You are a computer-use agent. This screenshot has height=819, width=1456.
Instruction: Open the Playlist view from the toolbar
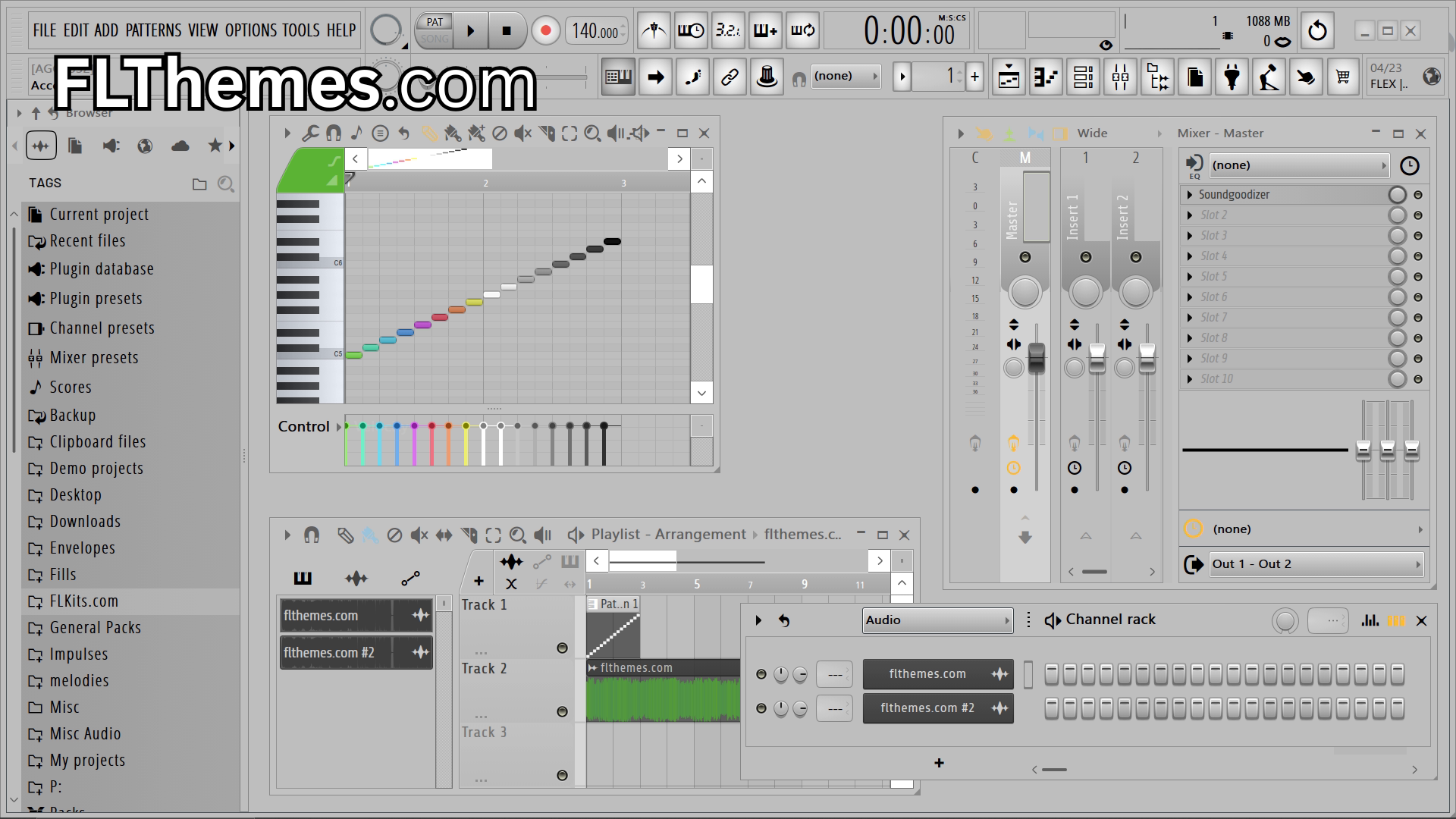pos(1009,77)
